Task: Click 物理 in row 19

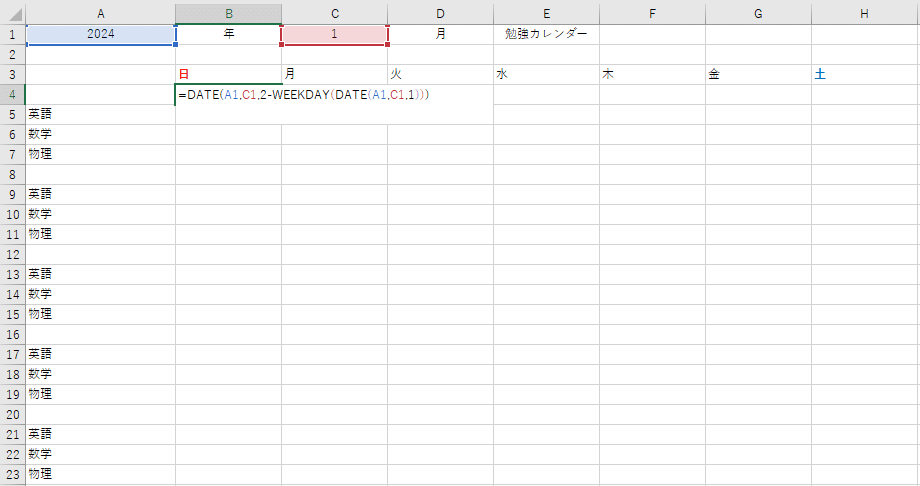Action: [100, 394]
